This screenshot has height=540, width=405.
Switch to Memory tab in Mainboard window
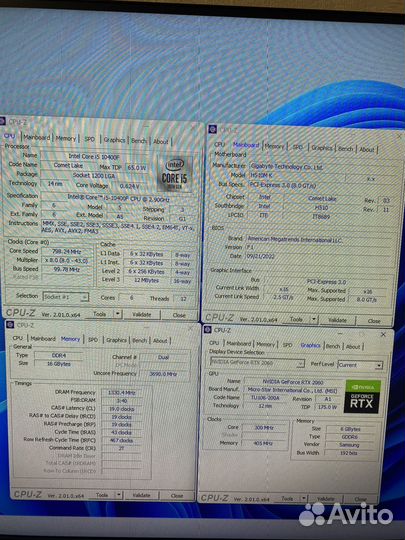(x=274, y=146)
